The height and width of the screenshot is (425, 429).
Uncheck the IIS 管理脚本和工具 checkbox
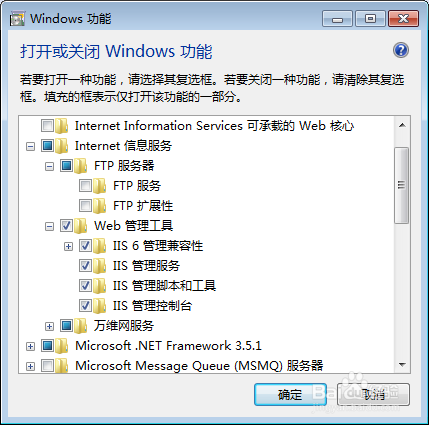coord(85,286)
